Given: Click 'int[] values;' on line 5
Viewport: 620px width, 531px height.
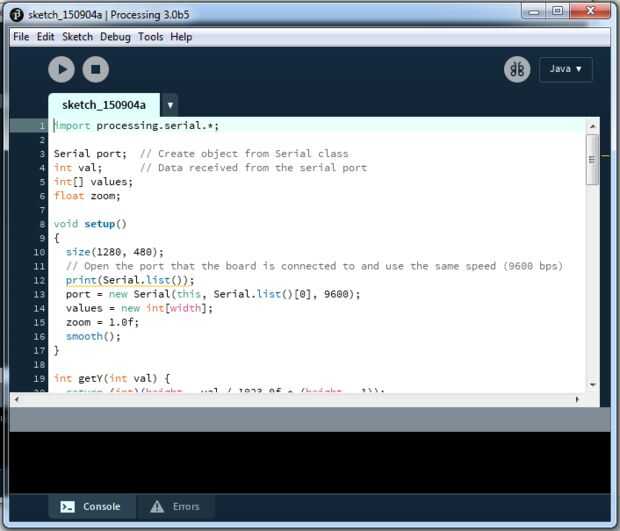Looking at the screenshot, I should click(x=93, y=182).
